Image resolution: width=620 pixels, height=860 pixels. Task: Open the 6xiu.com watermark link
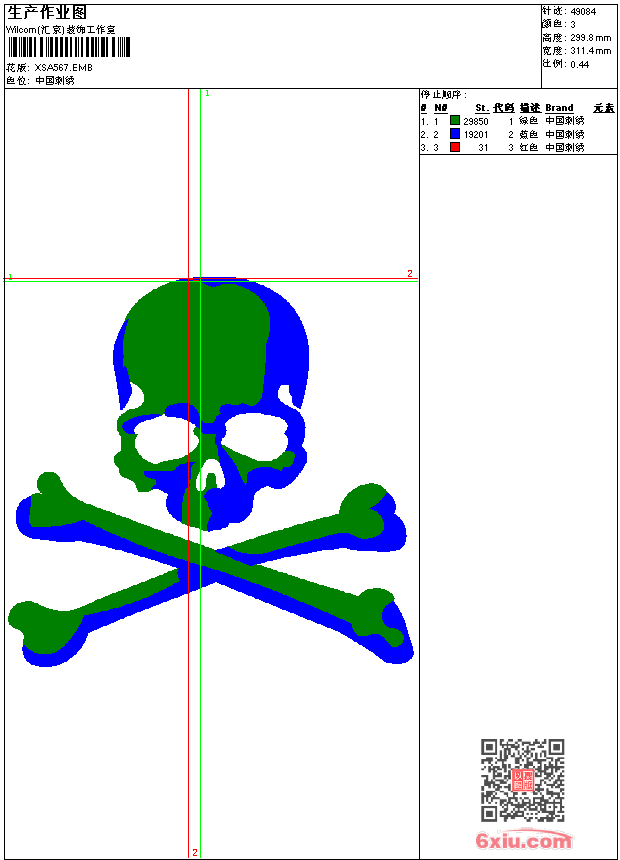523,841
